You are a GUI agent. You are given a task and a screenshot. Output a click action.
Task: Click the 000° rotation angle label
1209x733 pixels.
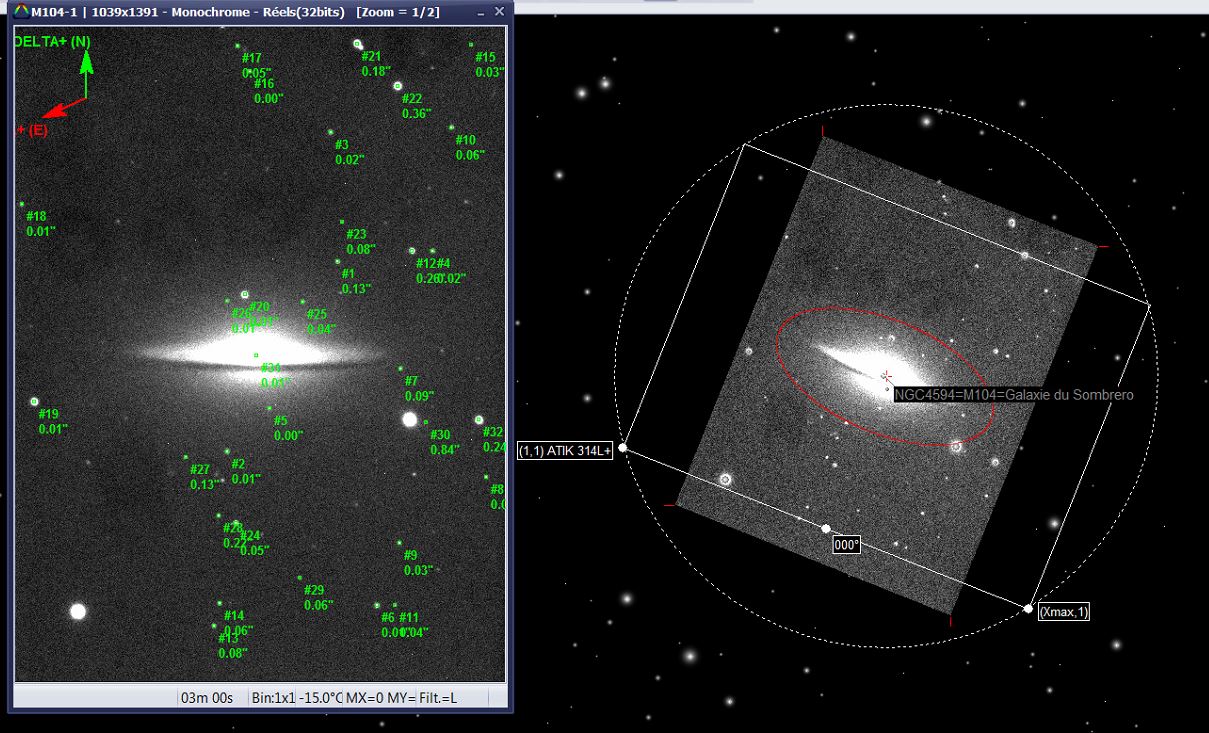tap(847, 545)
